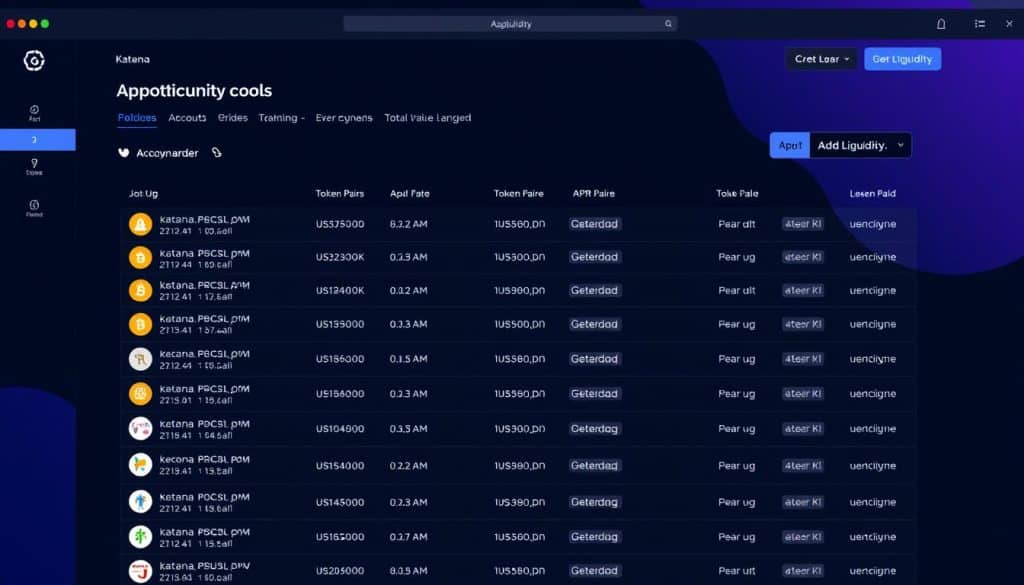Expand the Add Liguidity dropdown

point(861,146)
